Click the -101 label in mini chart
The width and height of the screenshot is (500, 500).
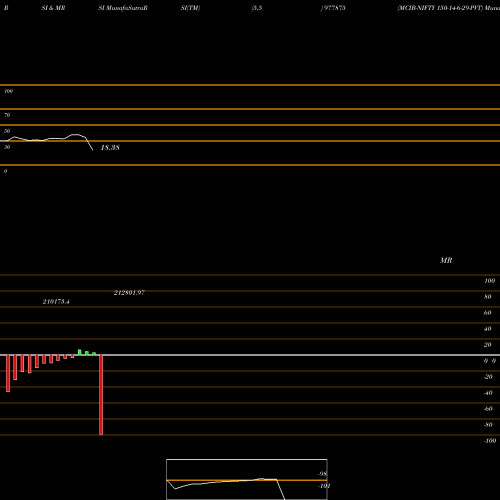[x=324, y=486]
